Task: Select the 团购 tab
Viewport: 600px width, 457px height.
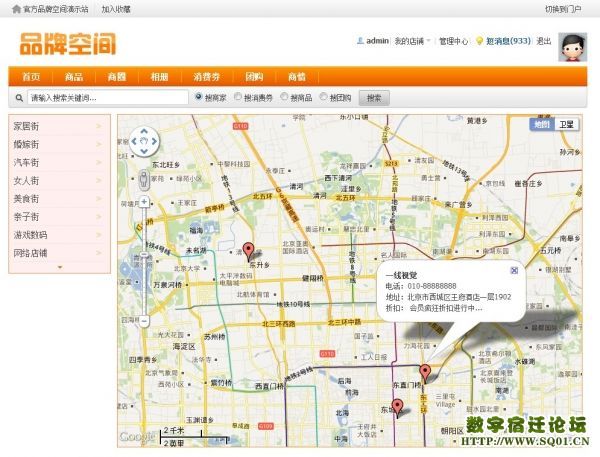Action: [x=254, y=77]
